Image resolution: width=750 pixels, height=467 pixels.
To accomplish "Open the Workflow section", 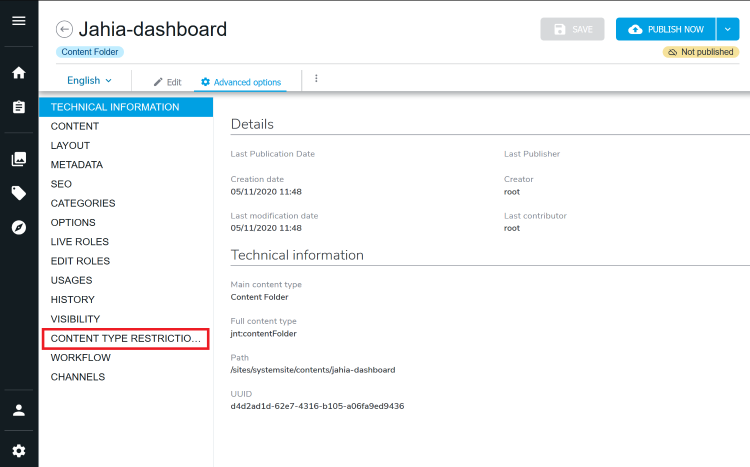I will (x=126, y=358).
